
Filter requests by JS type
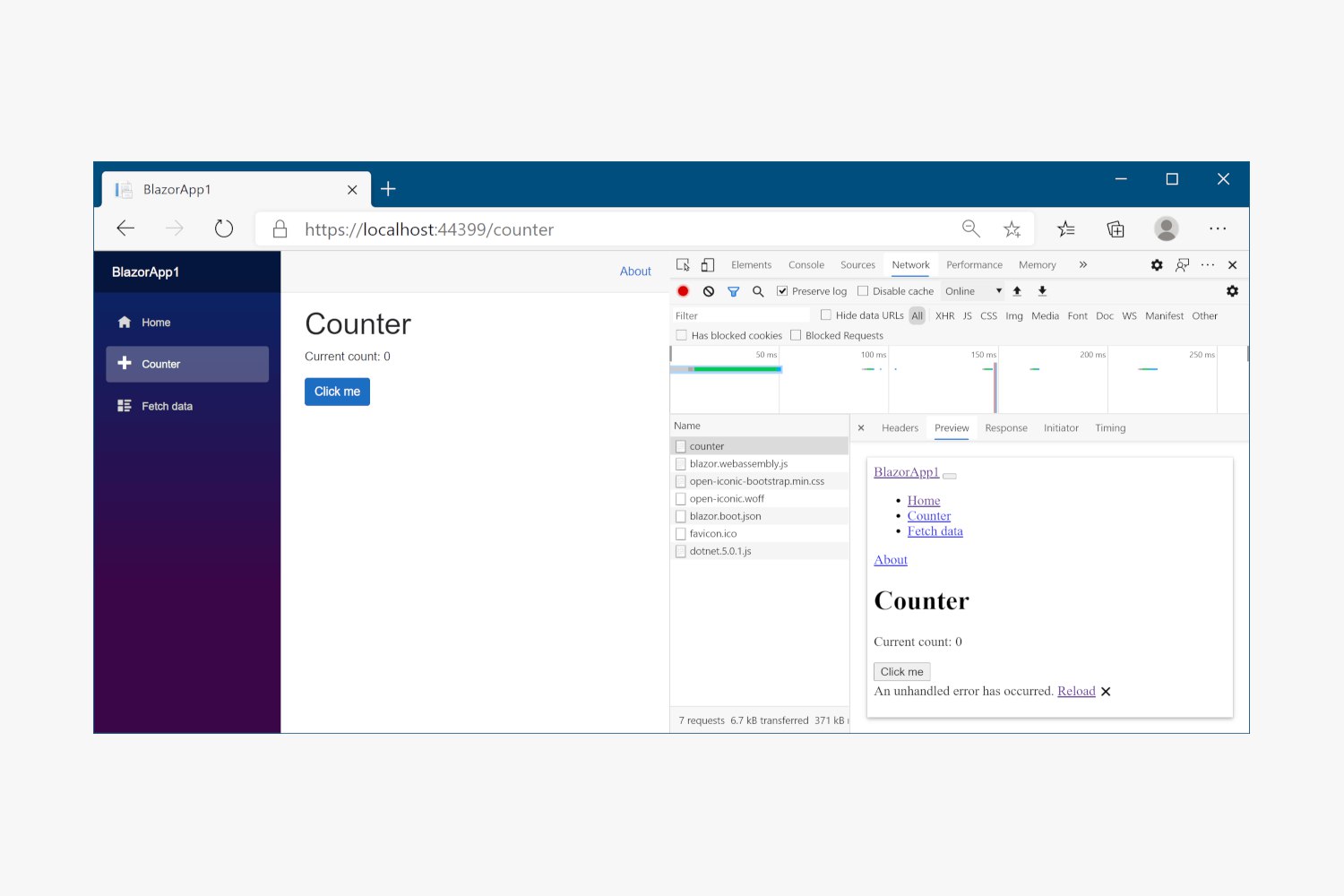[968, 316]
